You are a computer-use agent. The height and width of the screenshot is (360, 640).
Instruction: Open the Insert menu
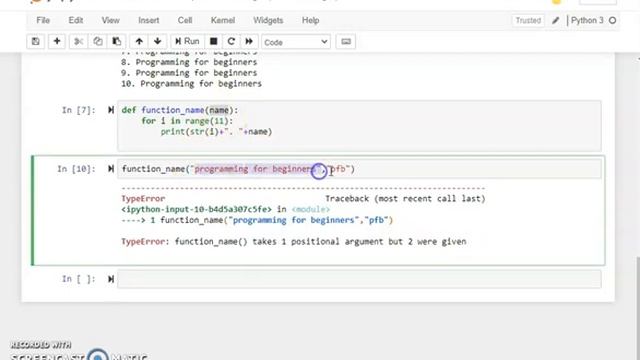point(149,20)
